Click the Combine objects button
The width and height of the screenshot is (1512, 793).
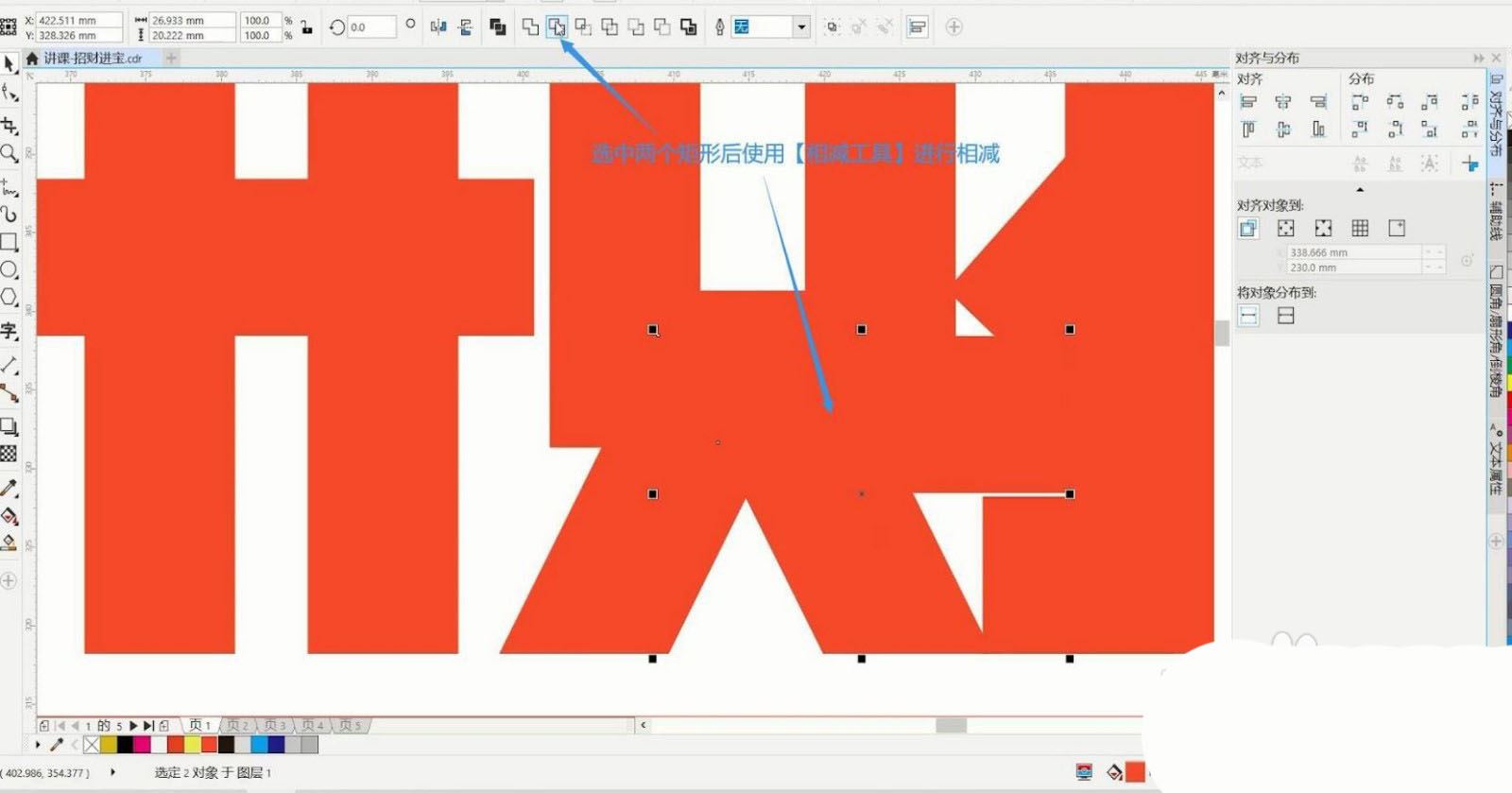[x=498, y=26]
